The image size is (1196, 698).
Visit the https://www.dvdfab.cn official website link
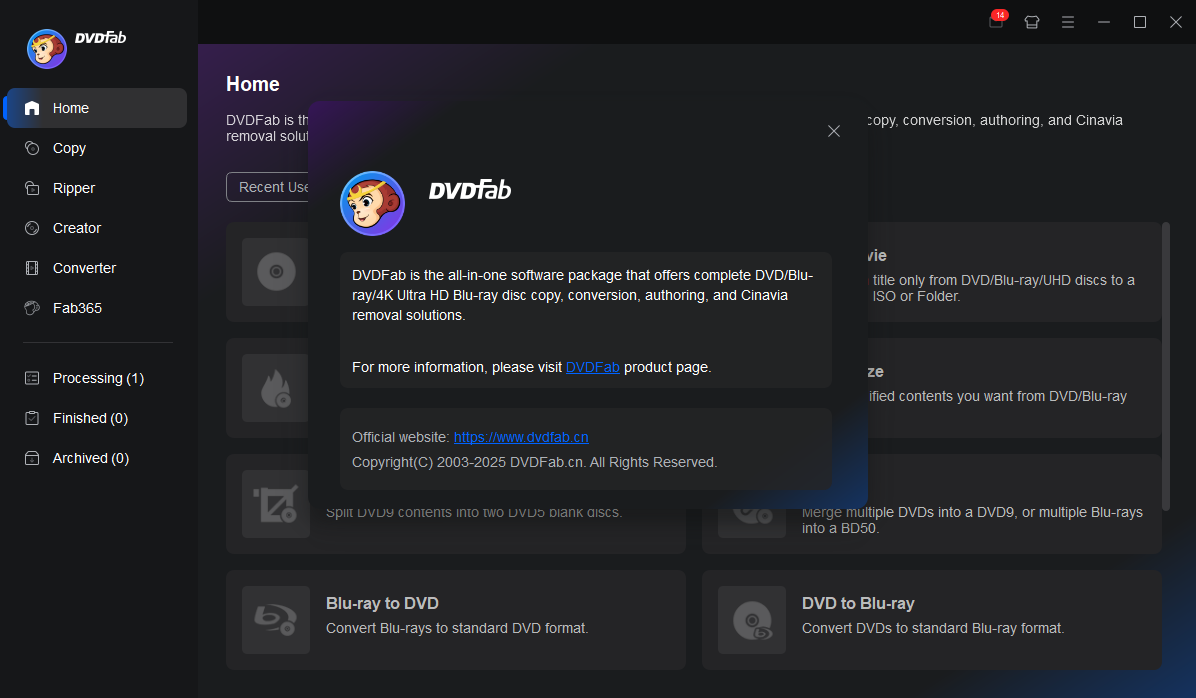point(521,437)
